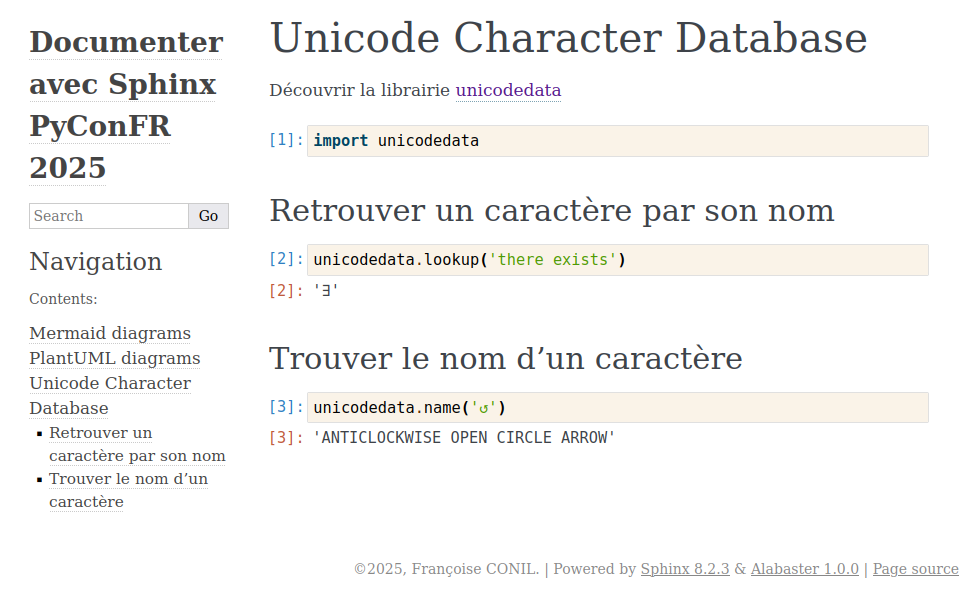
Task: Go to 'Trouver le nom d'un caractère' sidebar entry
Action: click(x=128, y=490)
